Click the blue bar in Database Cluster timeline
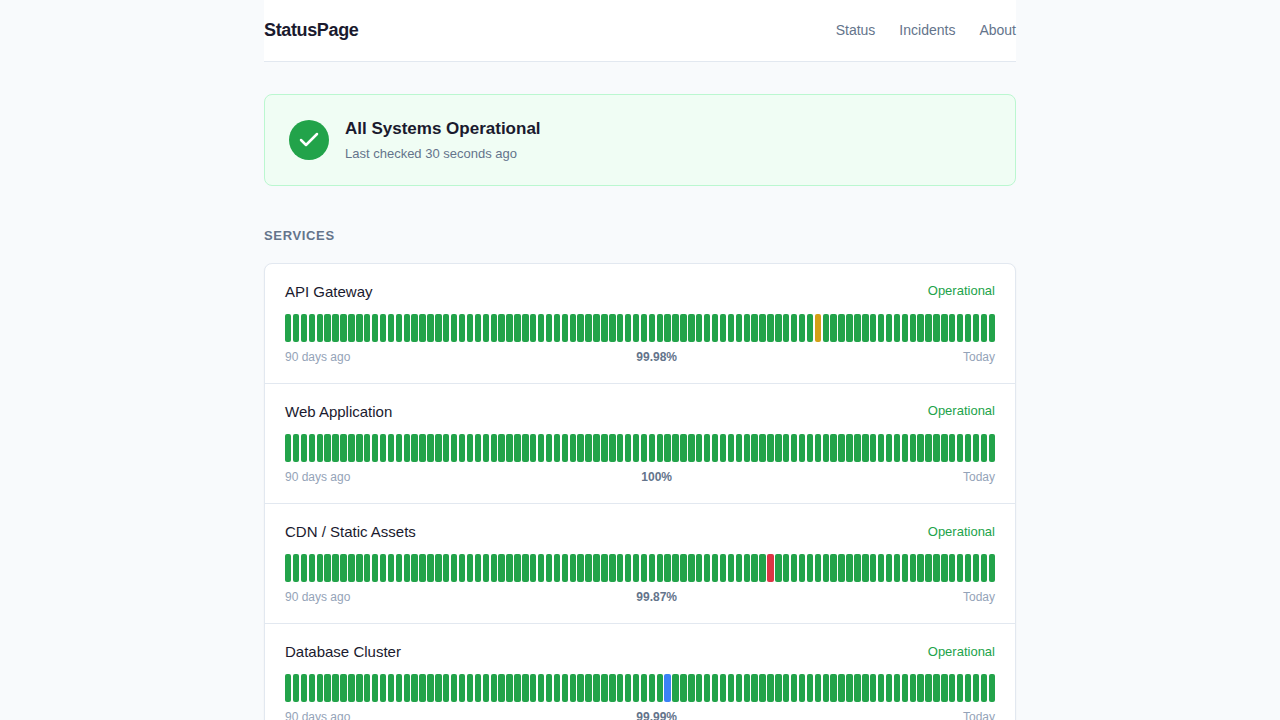Image resolution: width=1280 pixels, height=720 pixels. pyautogui.click(x=667, y=688)
